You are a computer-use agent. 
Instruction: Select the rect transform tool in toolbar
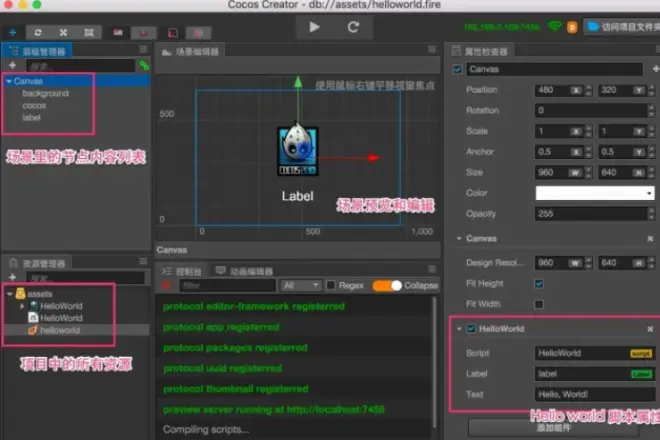(x=89, y=32)
